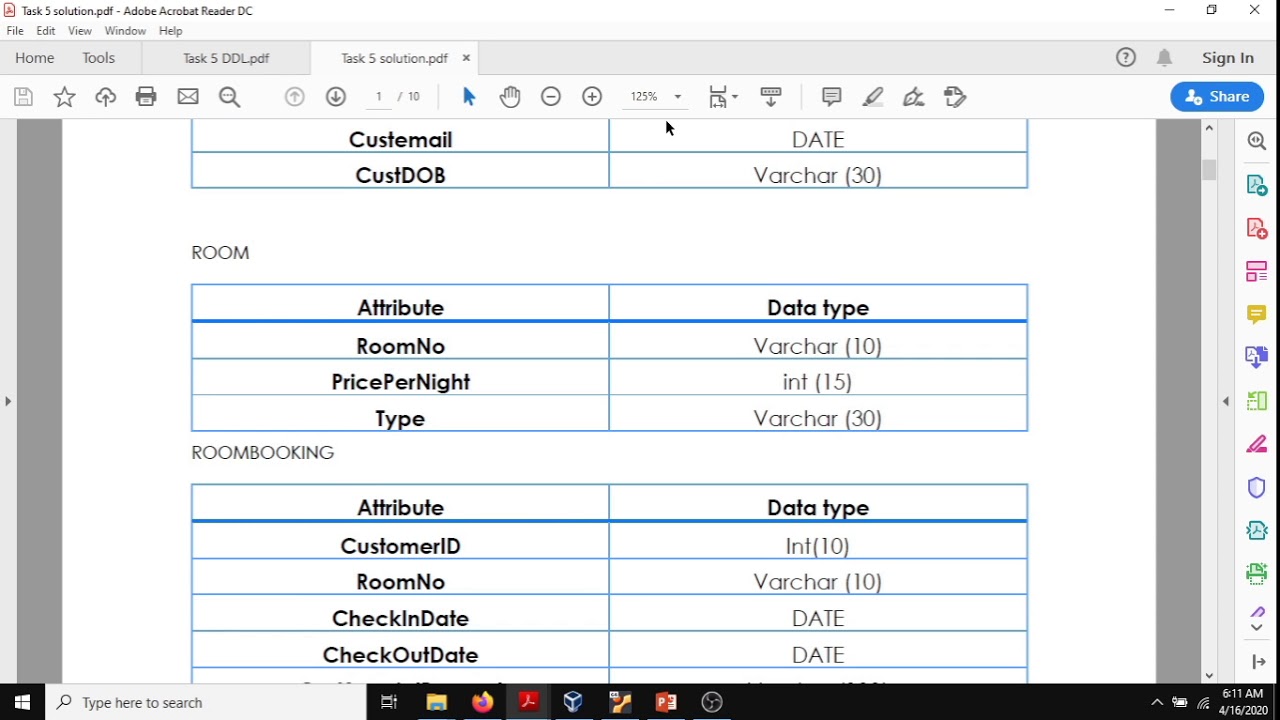Click the Sign In link
1280x720 pixels.
coord(1228,58)
